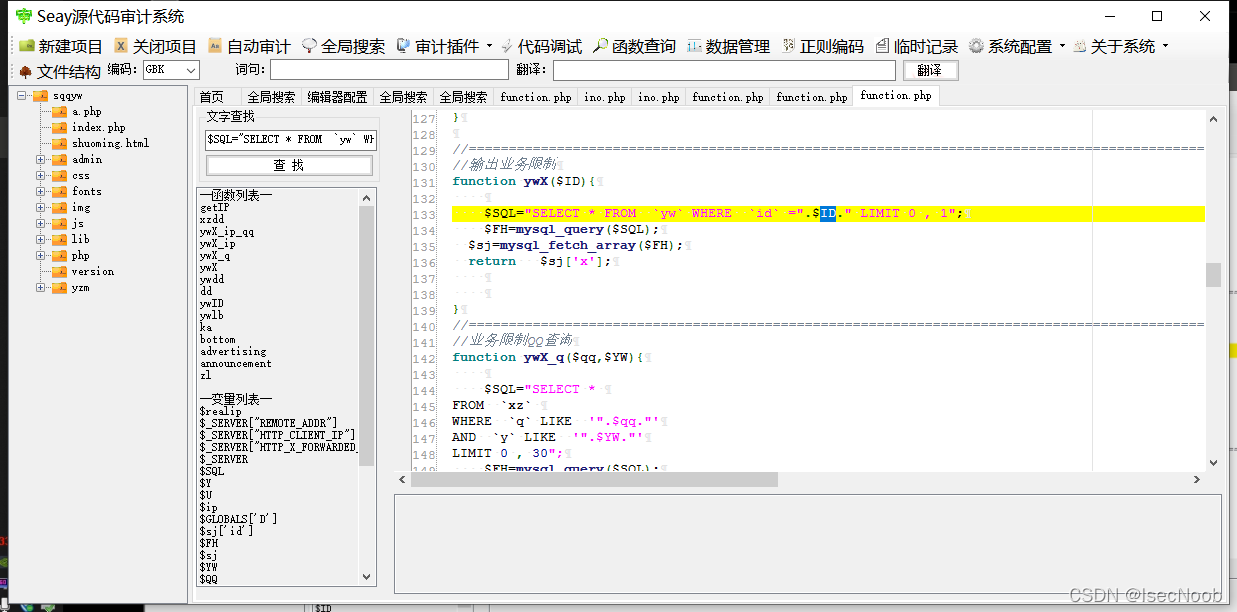Select $QQ in the variable list
The width and height of the screenshot is (1237, 612).
[208, 579]
